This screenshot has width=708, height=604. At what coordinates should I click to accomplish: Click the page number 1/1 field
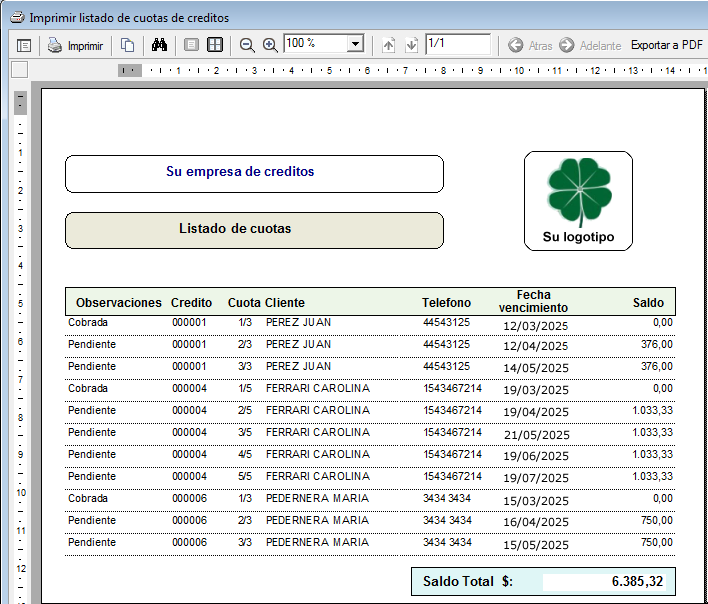457,44
